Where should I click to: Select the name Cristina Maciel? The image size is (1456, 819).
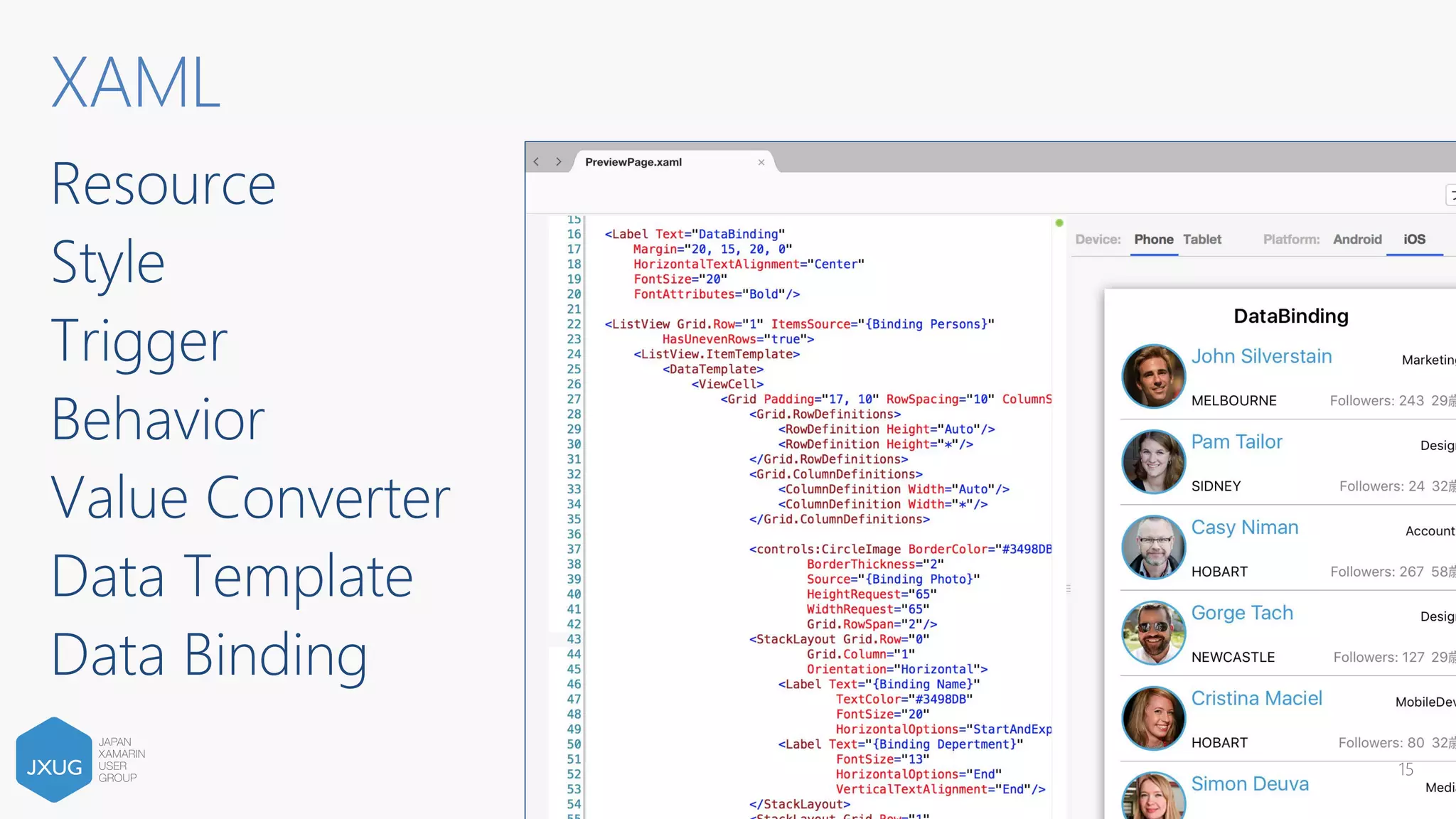click(1256, 698)
